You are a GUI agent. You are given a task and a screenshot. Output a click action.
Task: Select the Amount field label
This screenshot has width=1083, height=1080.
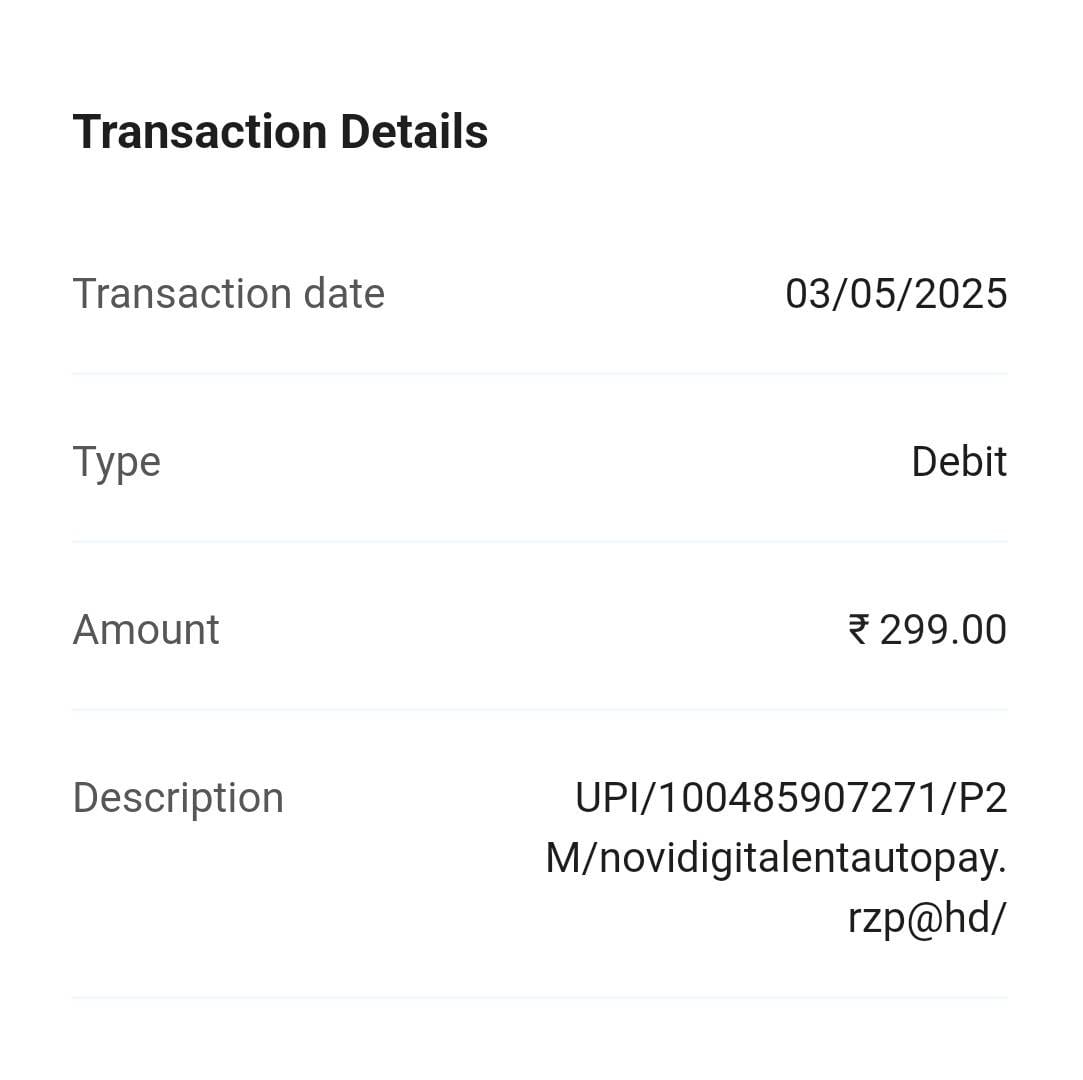pyautogui.click(x=146, y=630)
